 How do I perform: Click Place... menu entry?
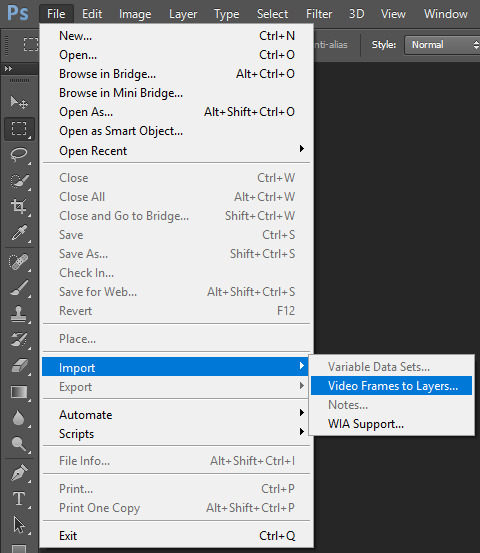click(176, 339)
